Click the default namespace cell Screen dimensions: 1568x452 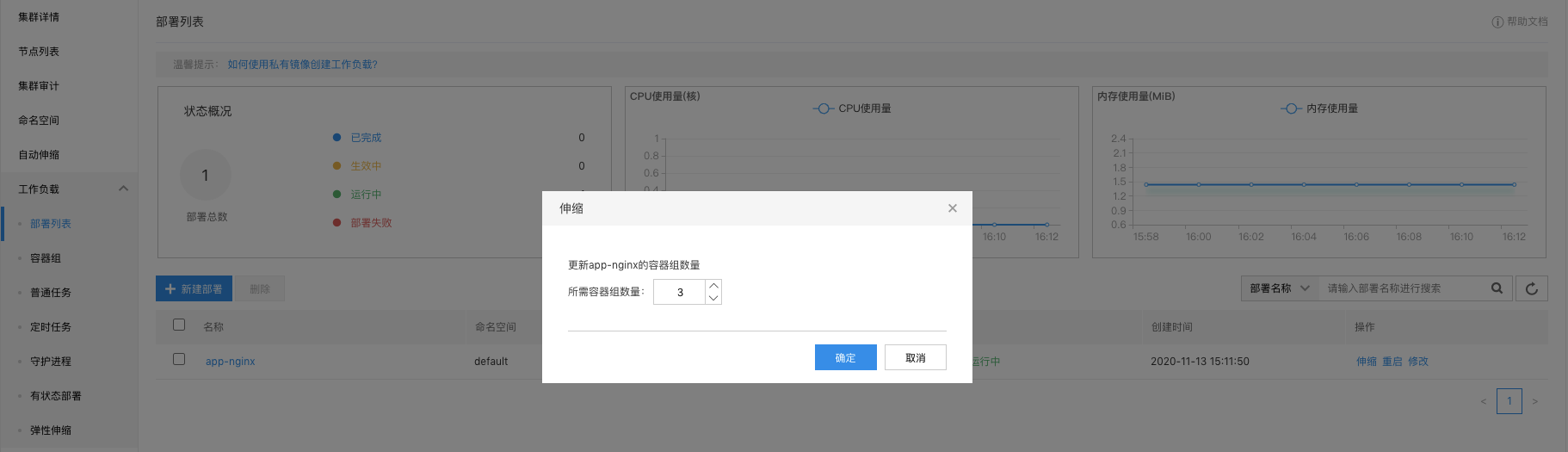pyautogui.click(x=491, y=362)
